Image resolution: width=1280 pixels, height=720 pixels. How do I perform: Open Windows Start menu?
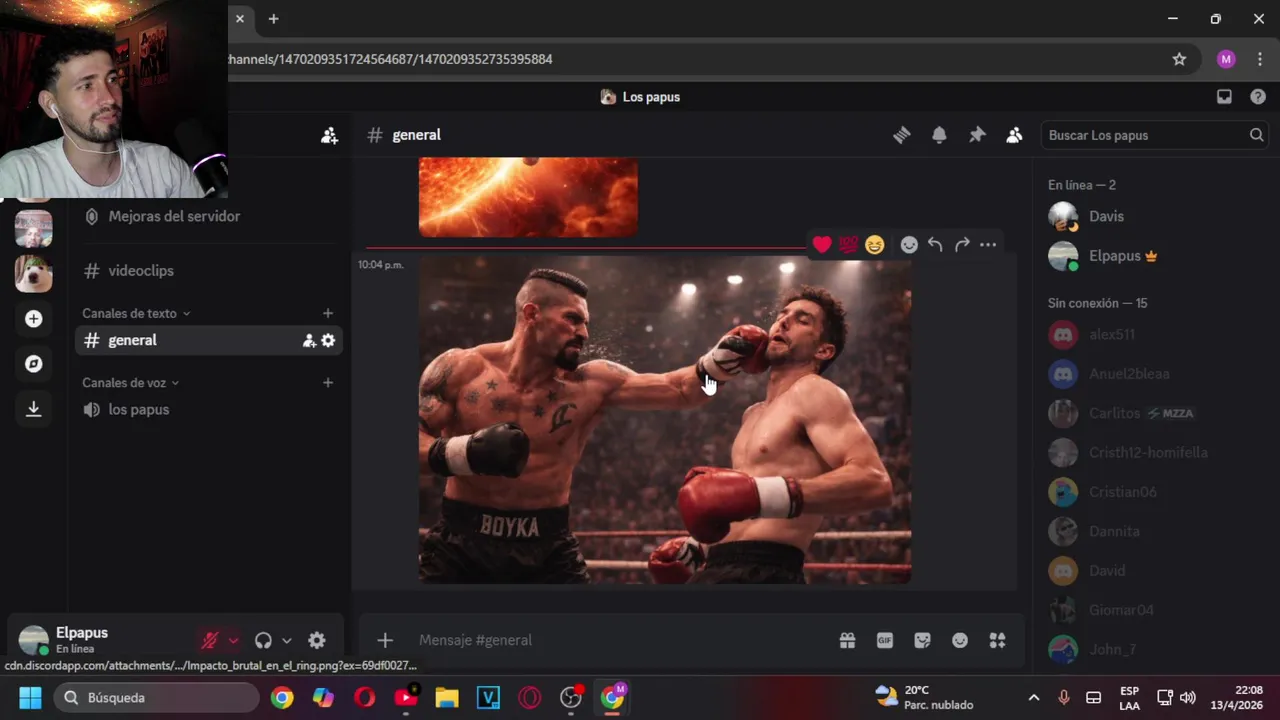pos(30,697)
